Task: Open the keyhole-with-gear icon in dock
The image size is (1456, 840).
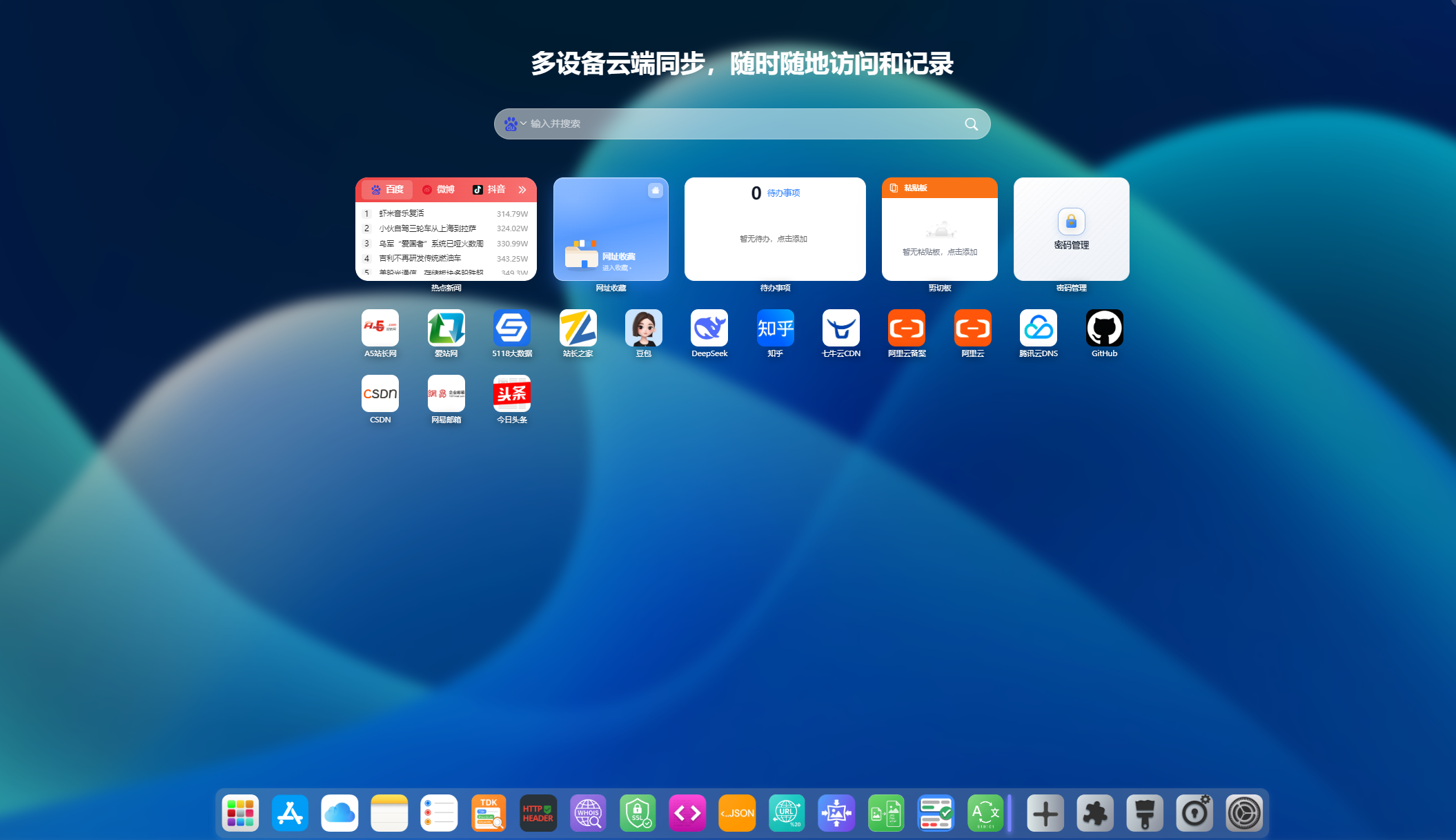Action: pyautogui.click(x=1194, y=813)
